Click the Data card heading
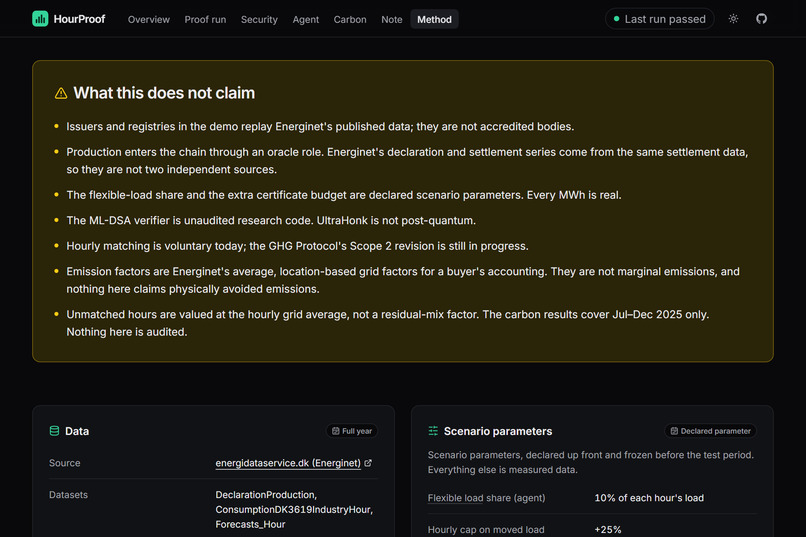Viewport: 806px width, 537px height. pos(77,431)
